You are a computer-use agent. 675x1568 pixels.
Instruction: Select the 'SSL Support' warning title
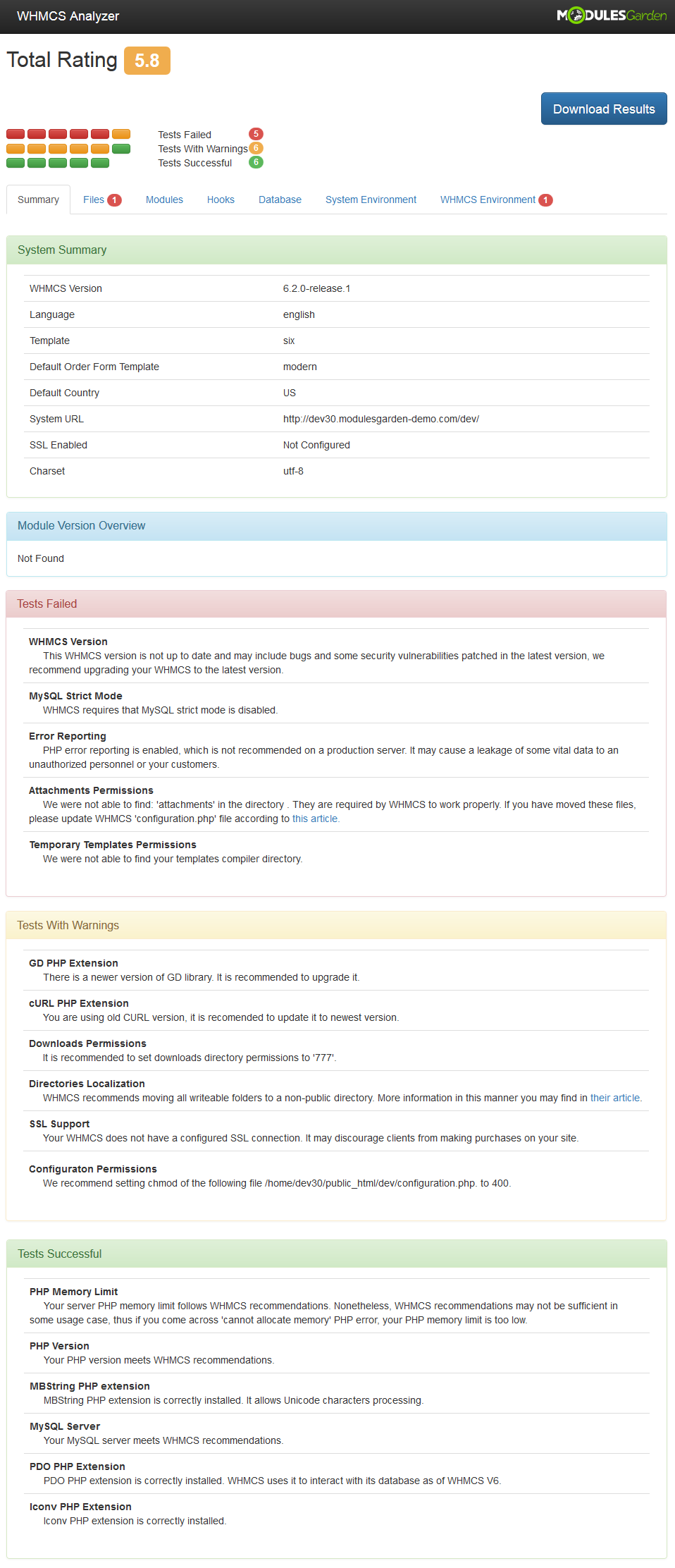point(59,1124)
